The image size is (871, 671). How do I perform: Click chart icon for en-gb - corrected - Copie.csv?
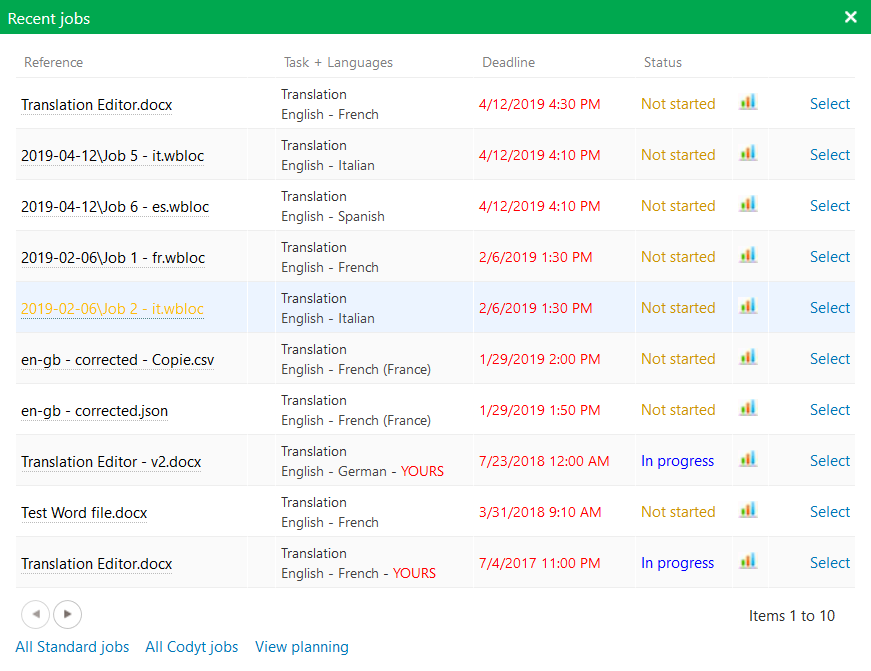pos(747,357)
